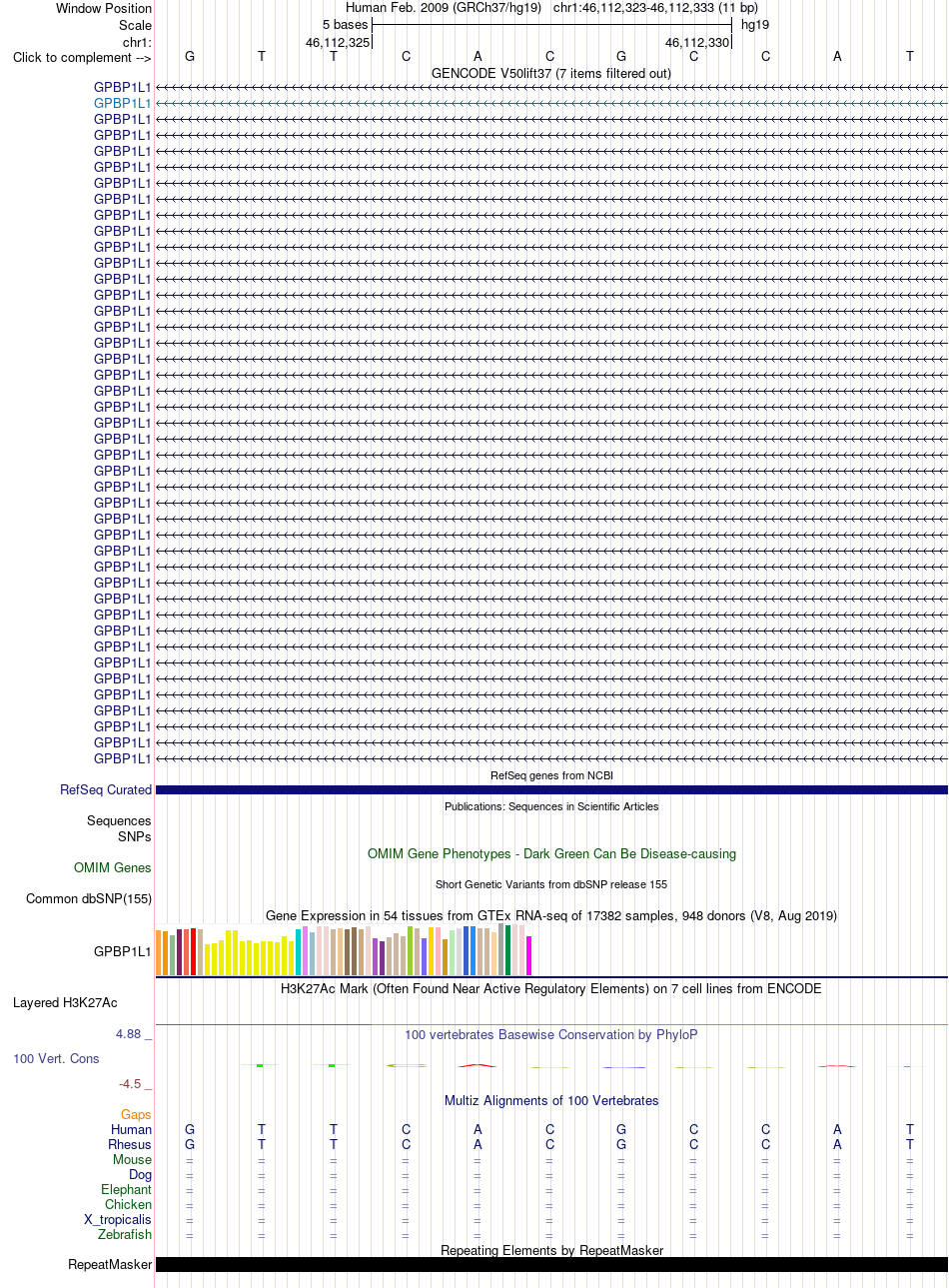
Task: Open the 'RefSeq genes from NCBI' track title
Action: point(551,775)
